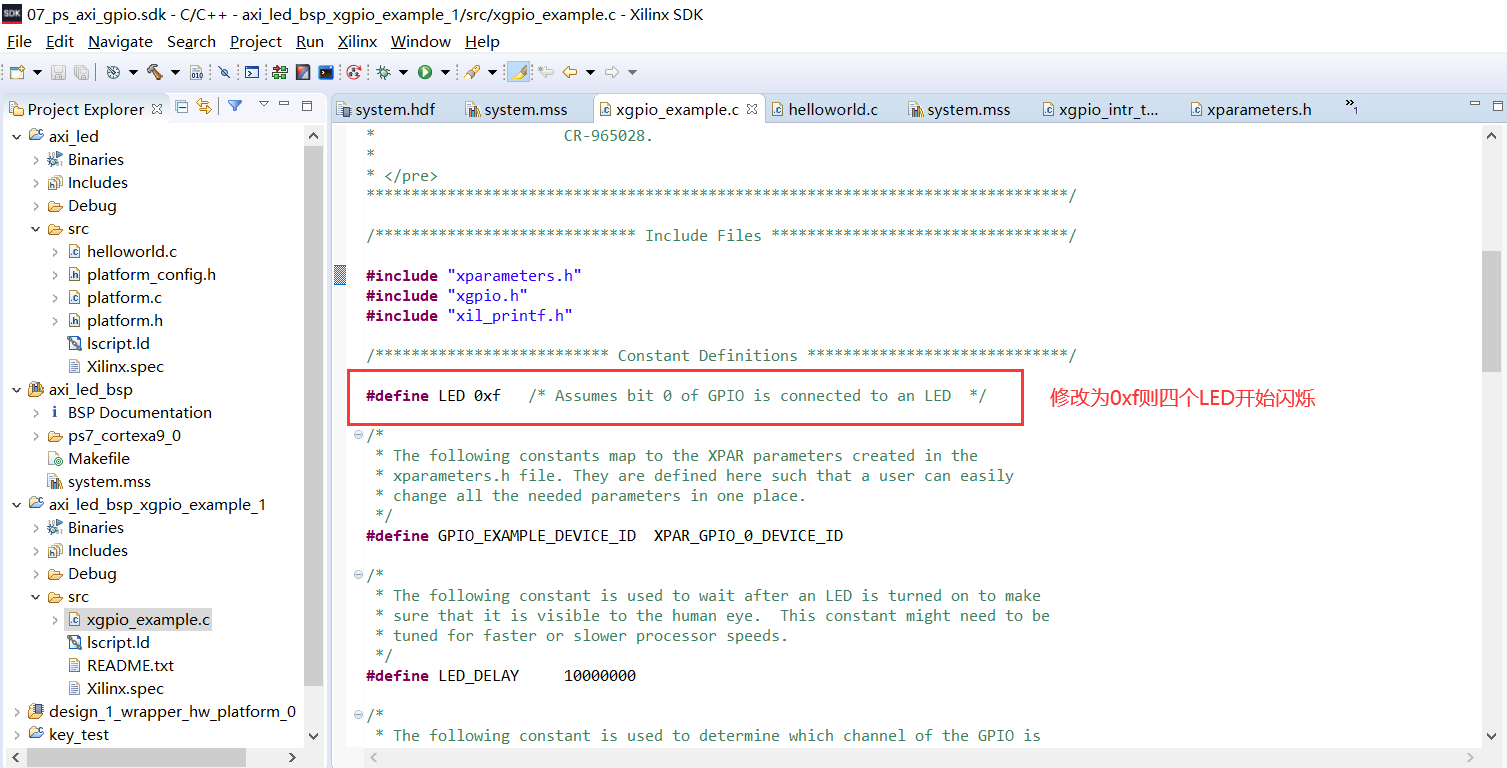Viewport: 1507px width, 768px height.
Task: Click the green chip Program FPGA icon
Action: 279,72
